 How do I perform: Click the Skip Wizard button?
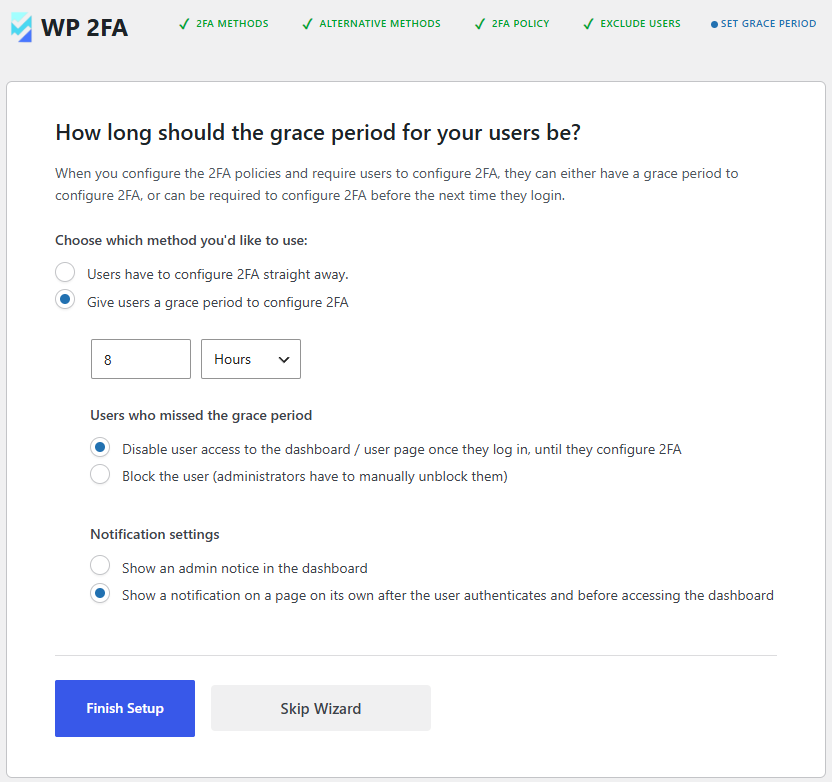(x=321, y=708)
